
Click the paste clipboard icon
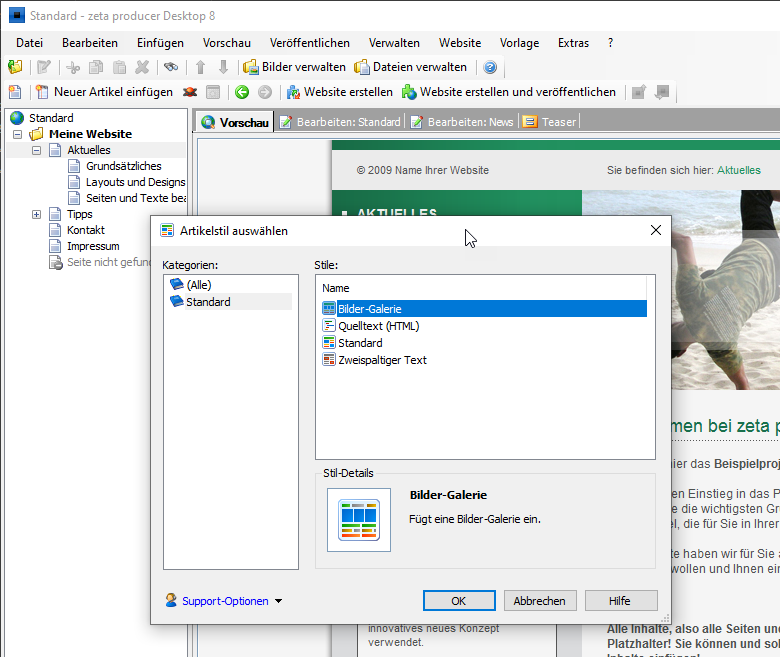119,67
